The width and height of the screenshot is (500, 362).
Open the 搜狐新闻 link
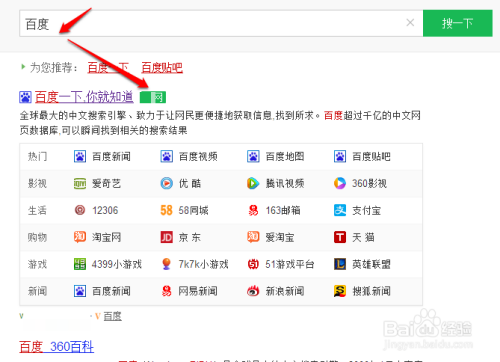(x=371, y=291)
